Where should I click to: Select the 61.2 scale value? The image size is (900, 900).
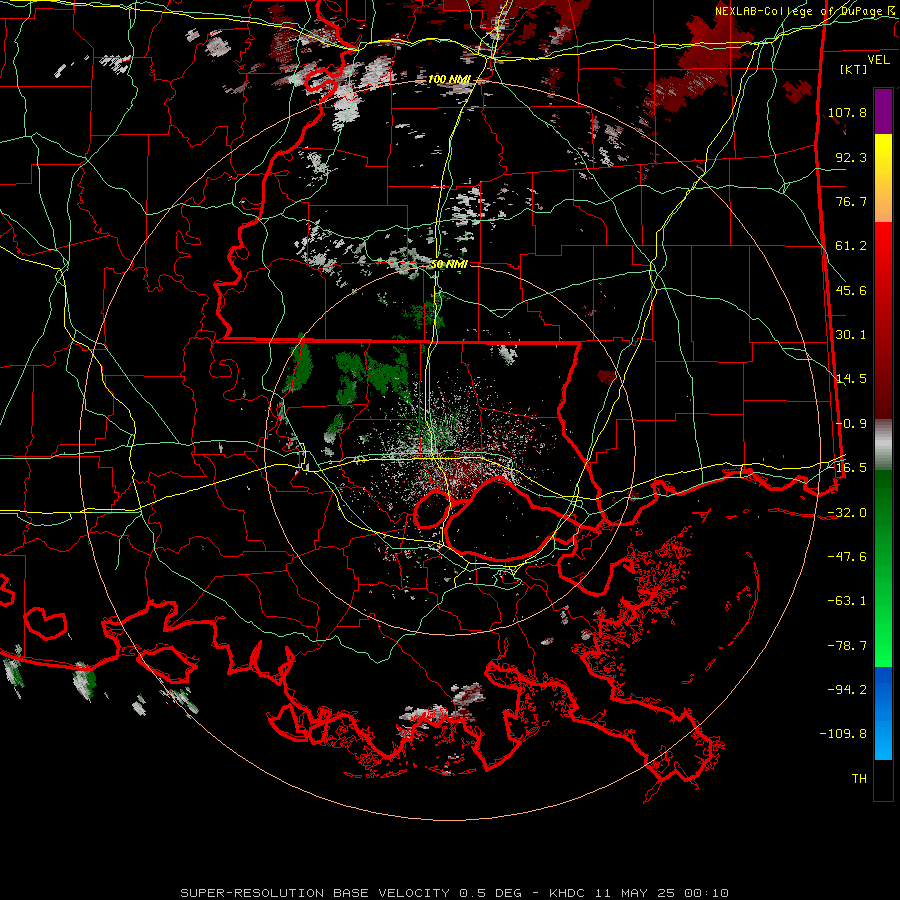pyautogui.click(x=851, y=246)
